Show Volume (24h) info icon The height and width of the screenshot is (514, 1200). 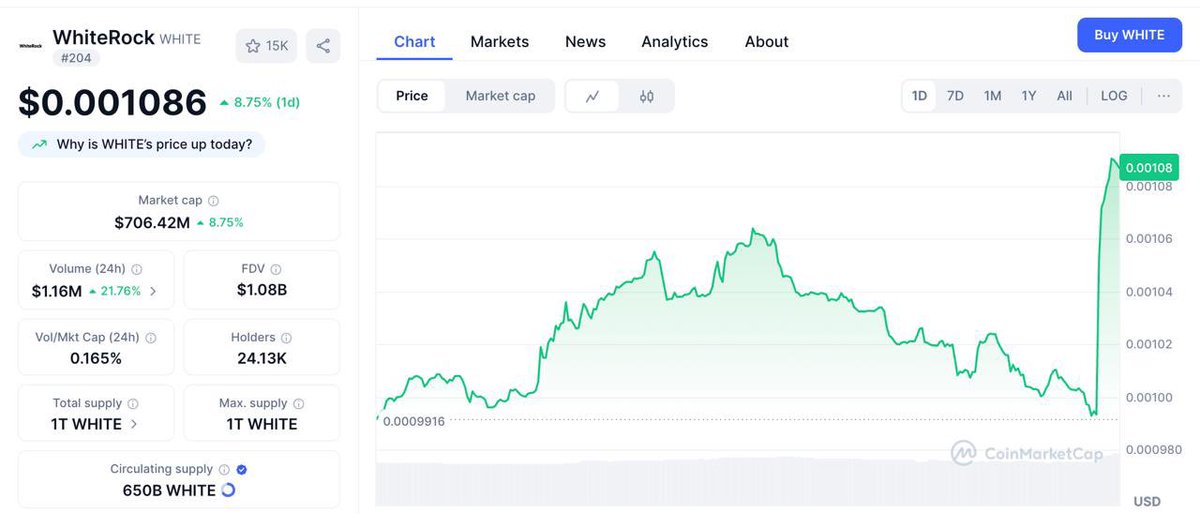click(137, 269)
